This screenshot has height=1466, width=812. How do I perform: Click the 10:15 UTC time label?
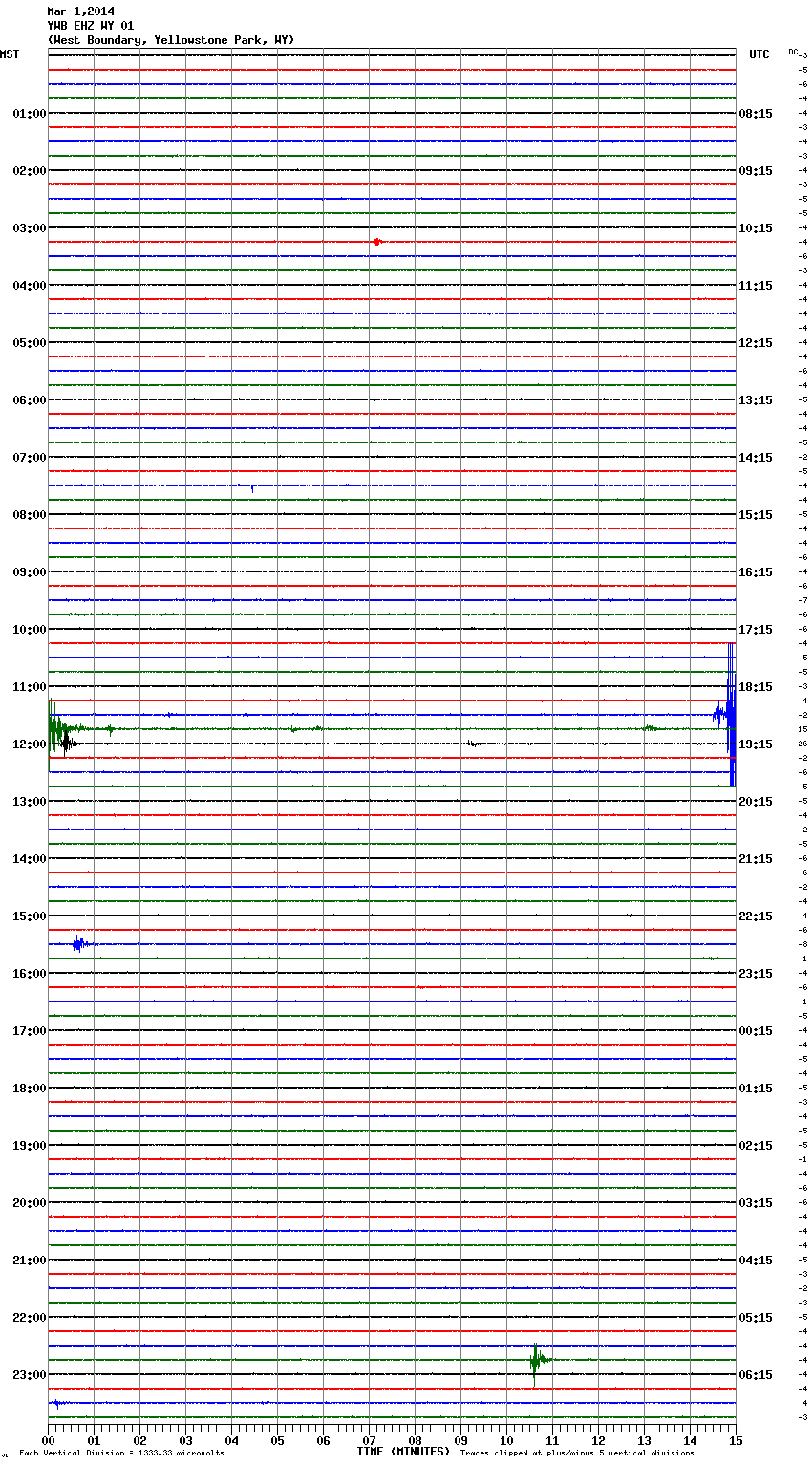point(756,228)
